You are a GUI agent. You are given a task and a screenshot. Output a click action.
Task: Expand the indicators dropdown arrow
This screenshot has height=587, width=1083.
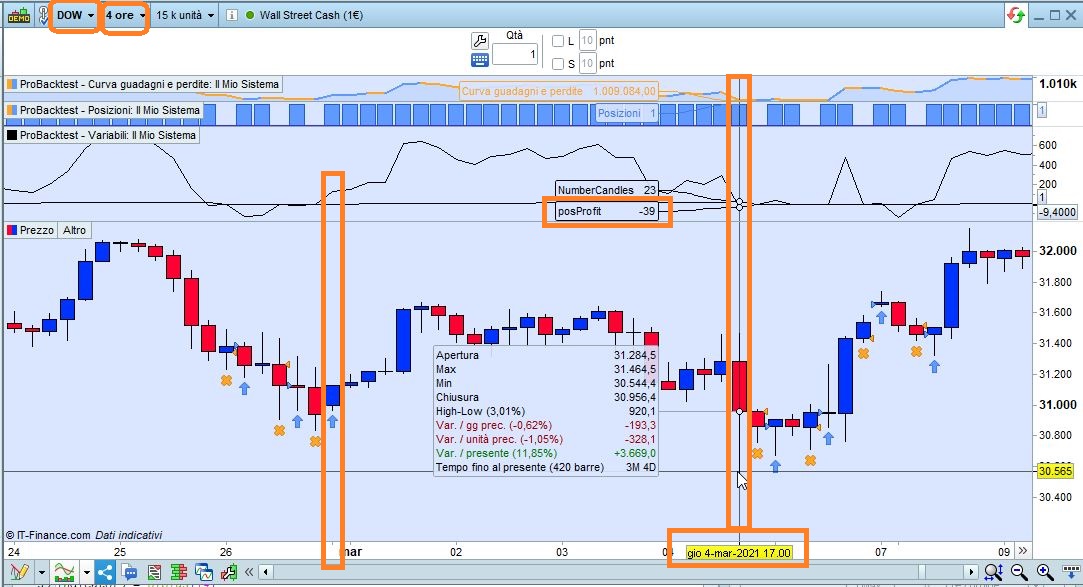86,572
